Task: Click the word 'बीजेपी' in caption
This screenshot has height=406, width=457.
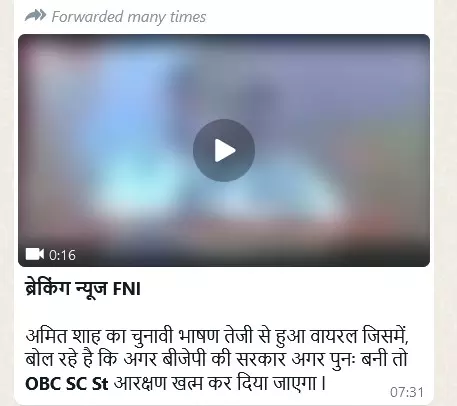Action: (184, 359)
